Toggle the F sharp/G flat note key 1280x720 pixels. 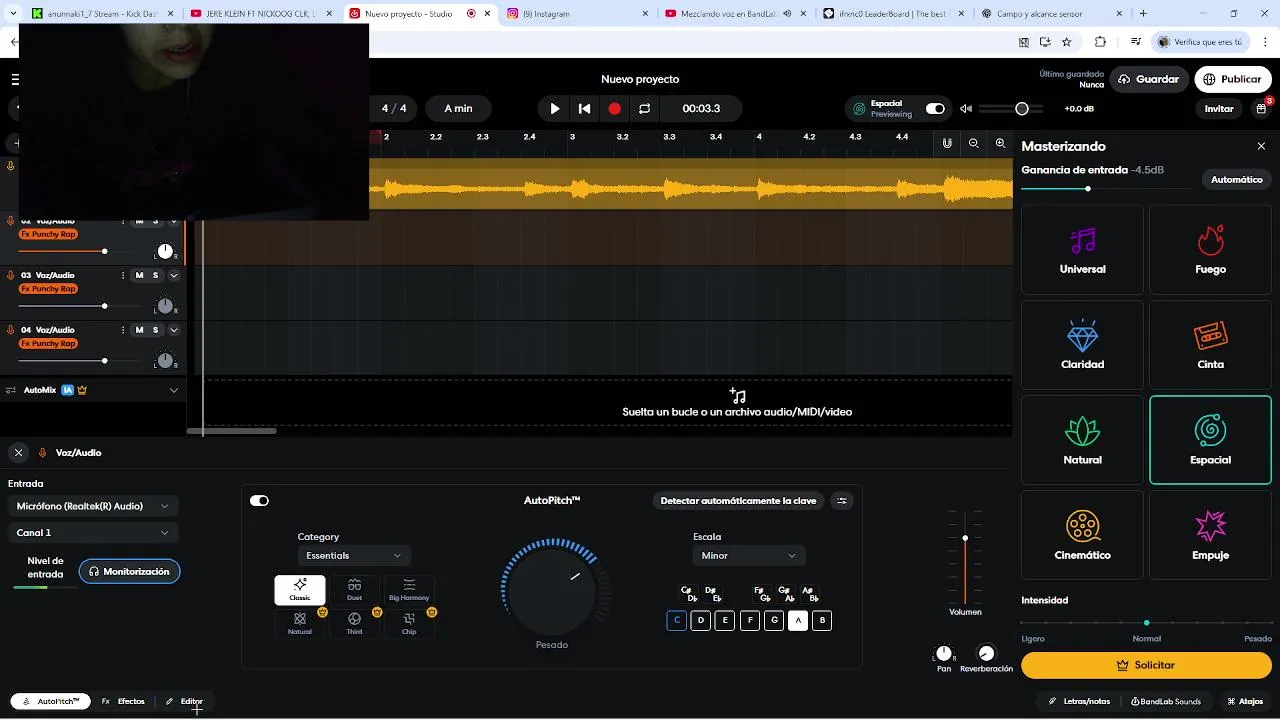[x=762, y=595]
